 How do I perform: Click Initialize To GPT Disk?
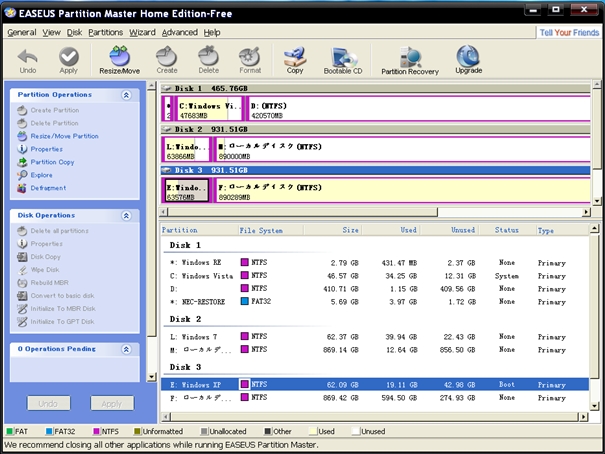coord(62,321)
